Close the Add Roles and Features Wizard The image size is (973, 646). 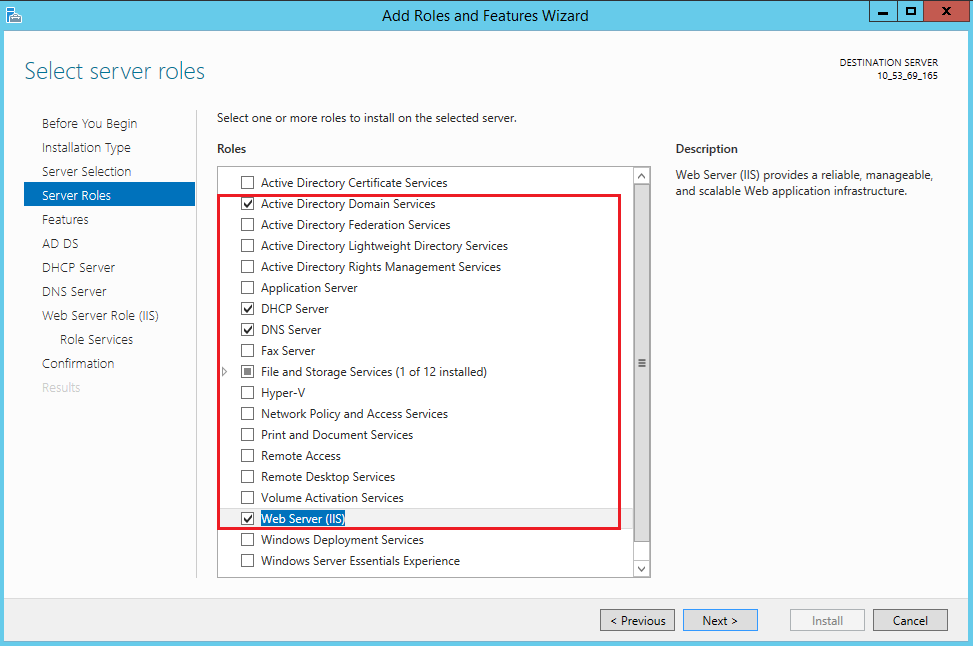(x=946, y=11)
